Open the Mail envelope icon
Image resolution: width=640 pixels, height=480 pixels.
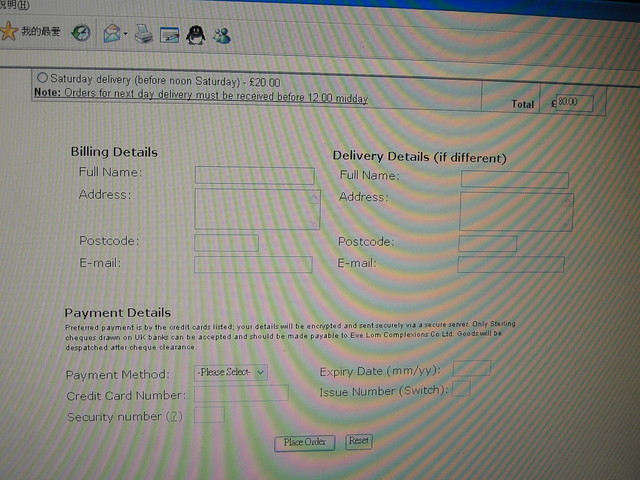coord(112,33)
